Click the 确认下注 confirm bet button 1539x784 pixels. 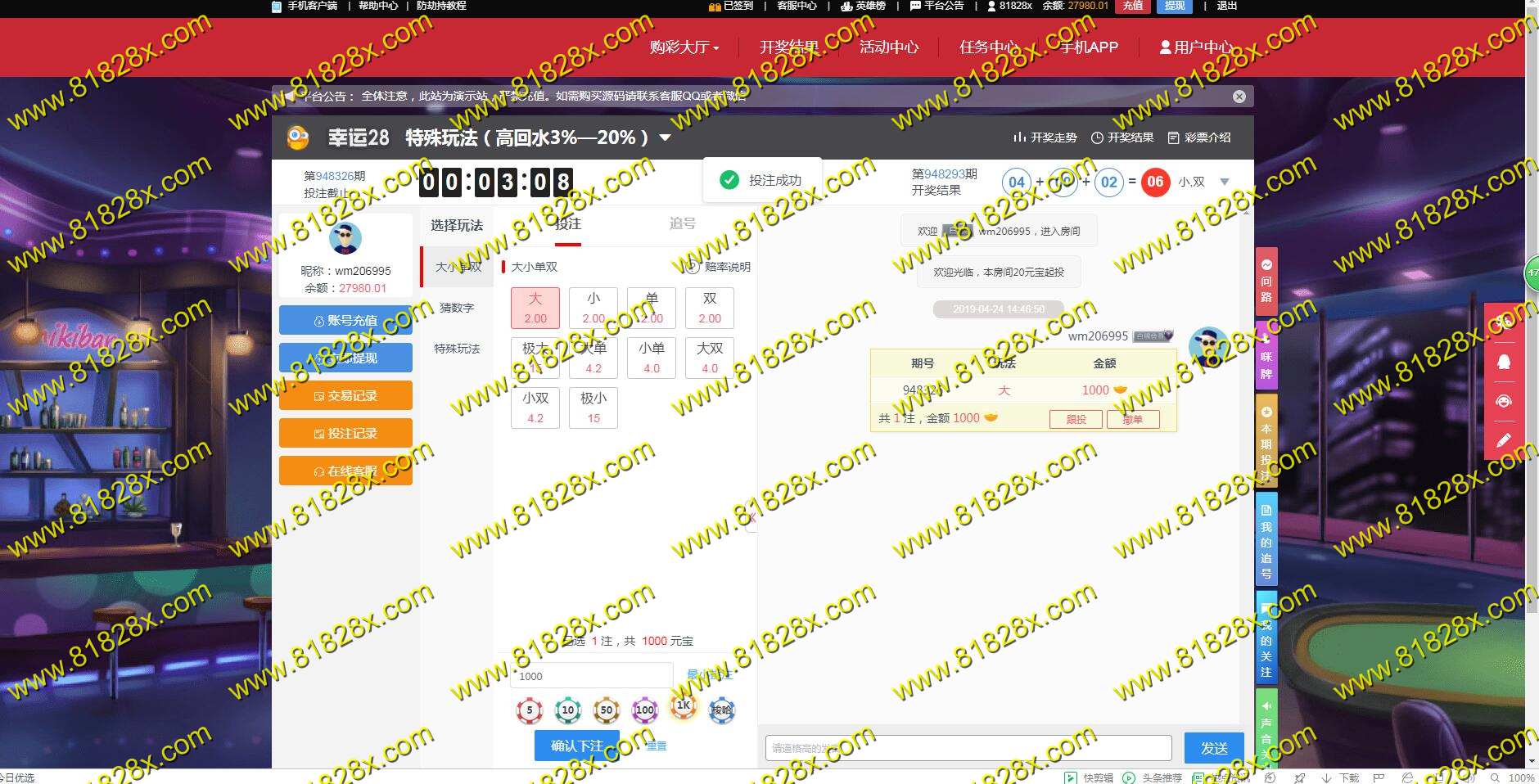point(577,746)
